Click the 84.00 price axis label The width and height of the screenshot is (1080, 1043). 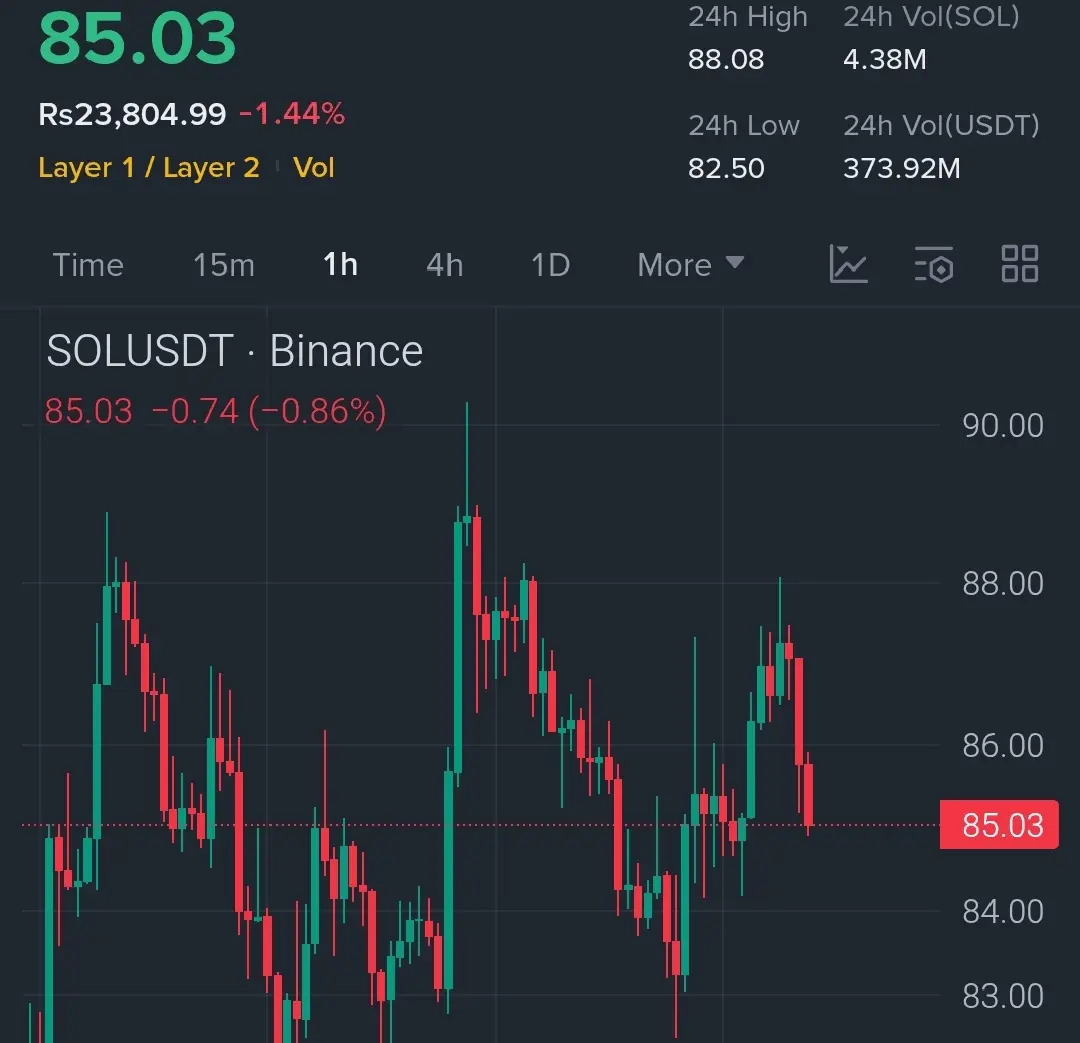(1003, 911)
